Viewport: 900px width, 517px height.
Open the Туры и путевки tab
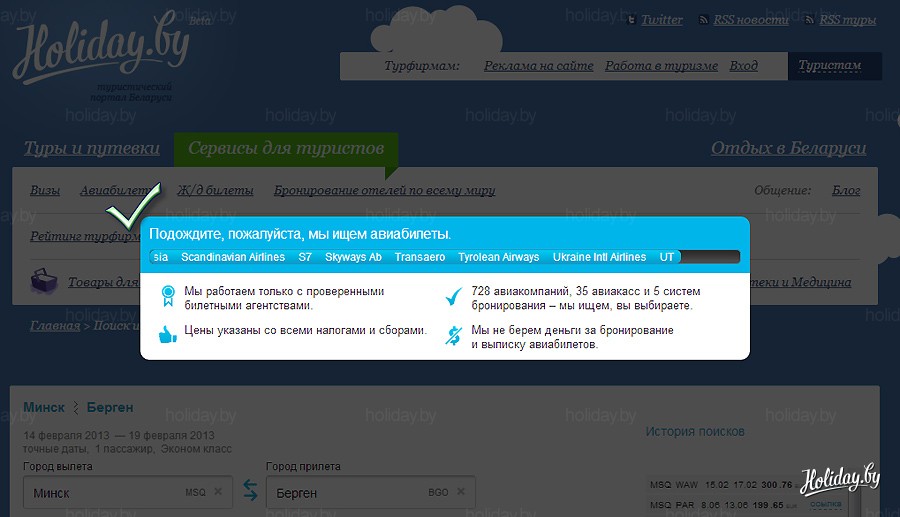point(91,148)
